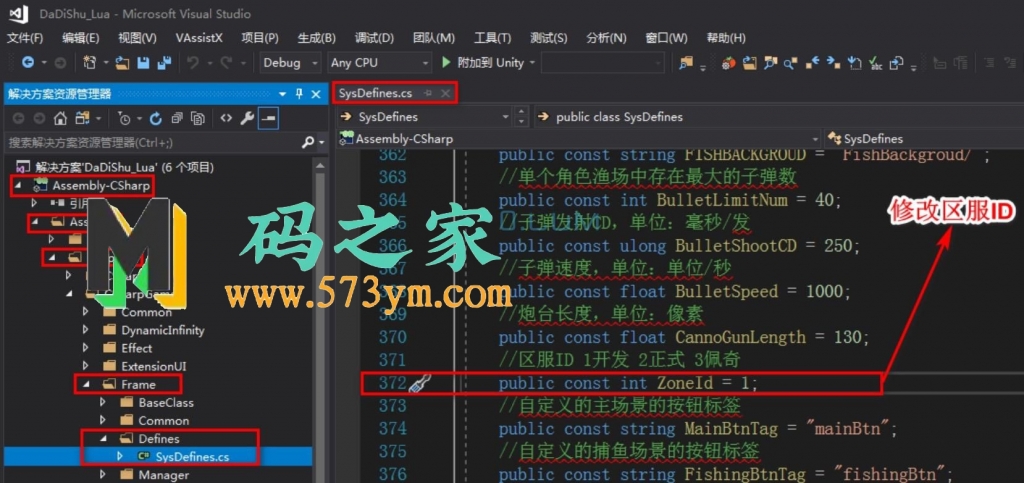Toggle auto-hide pin on Solution Explorer
Image resolution: width=1024 pixels, height=483 pixels.
[x=299, y=94]
